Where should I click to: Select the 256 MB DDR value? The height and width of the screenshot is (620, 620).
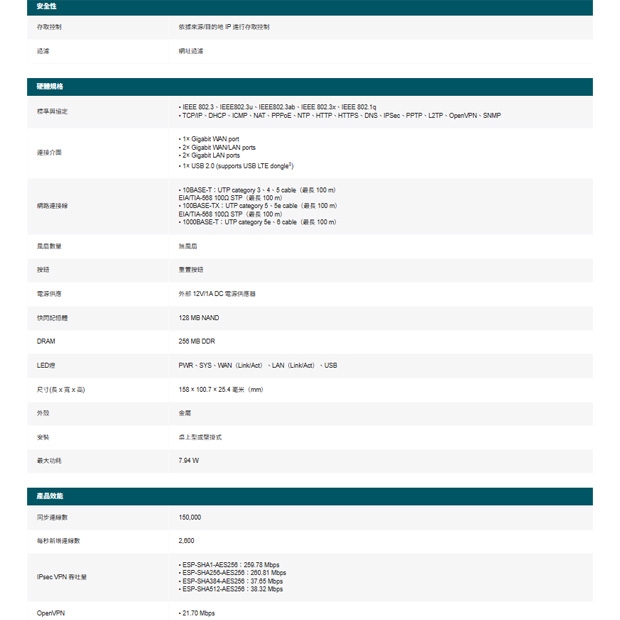click(196, 342)
